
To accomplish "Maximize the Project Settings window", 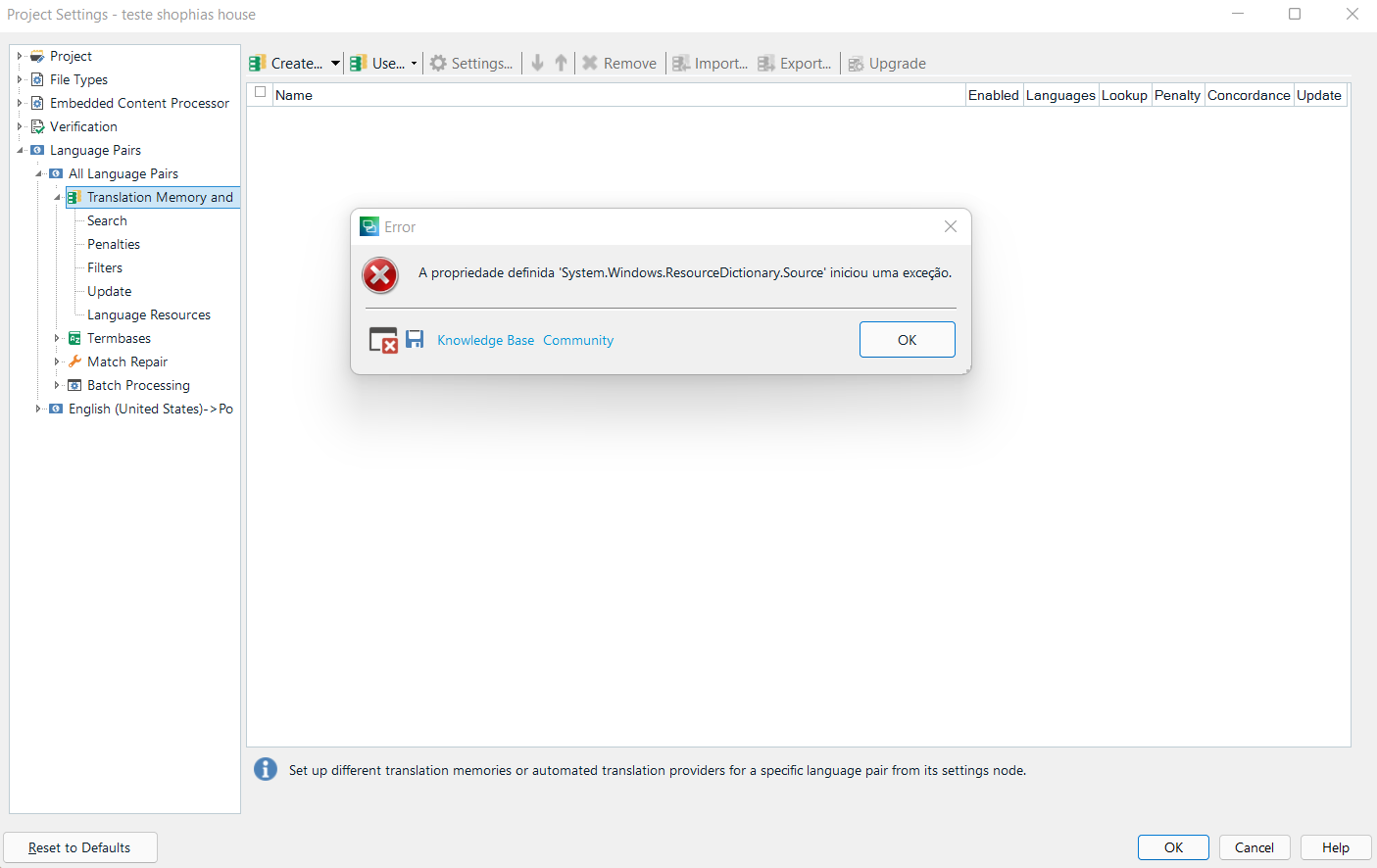I will click(1295, 14).
